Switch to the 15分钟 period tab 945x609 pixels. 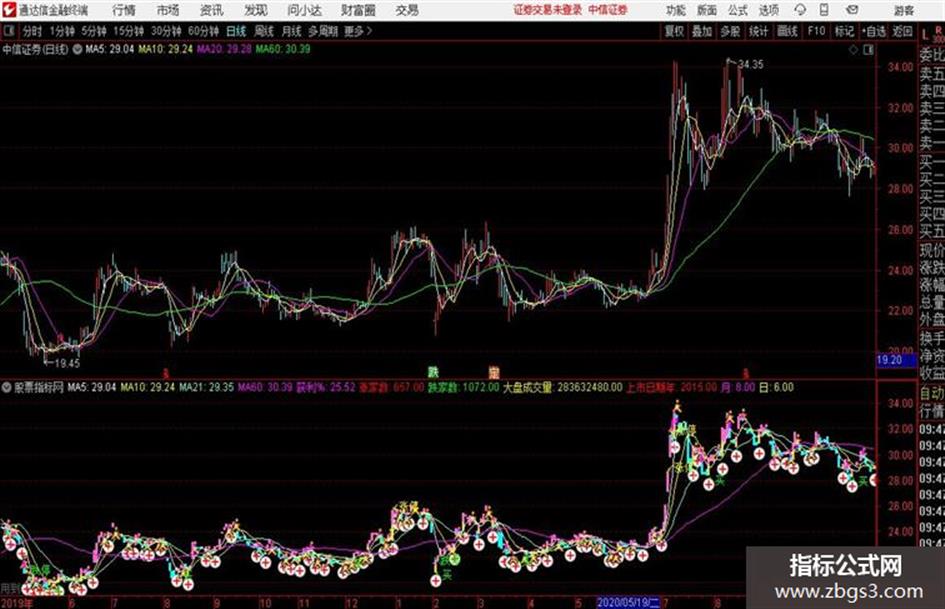click(128, 31)
